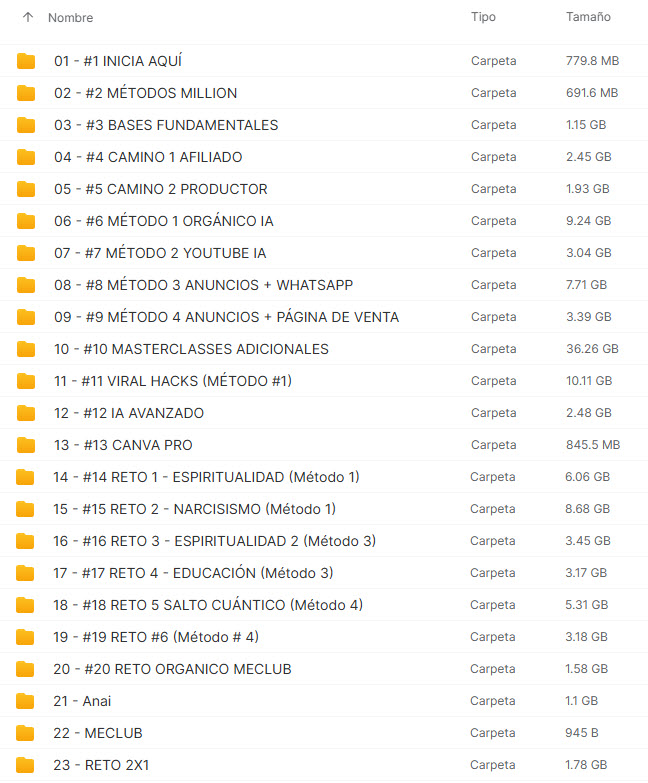Click the size value 10.11 GB

589,381
